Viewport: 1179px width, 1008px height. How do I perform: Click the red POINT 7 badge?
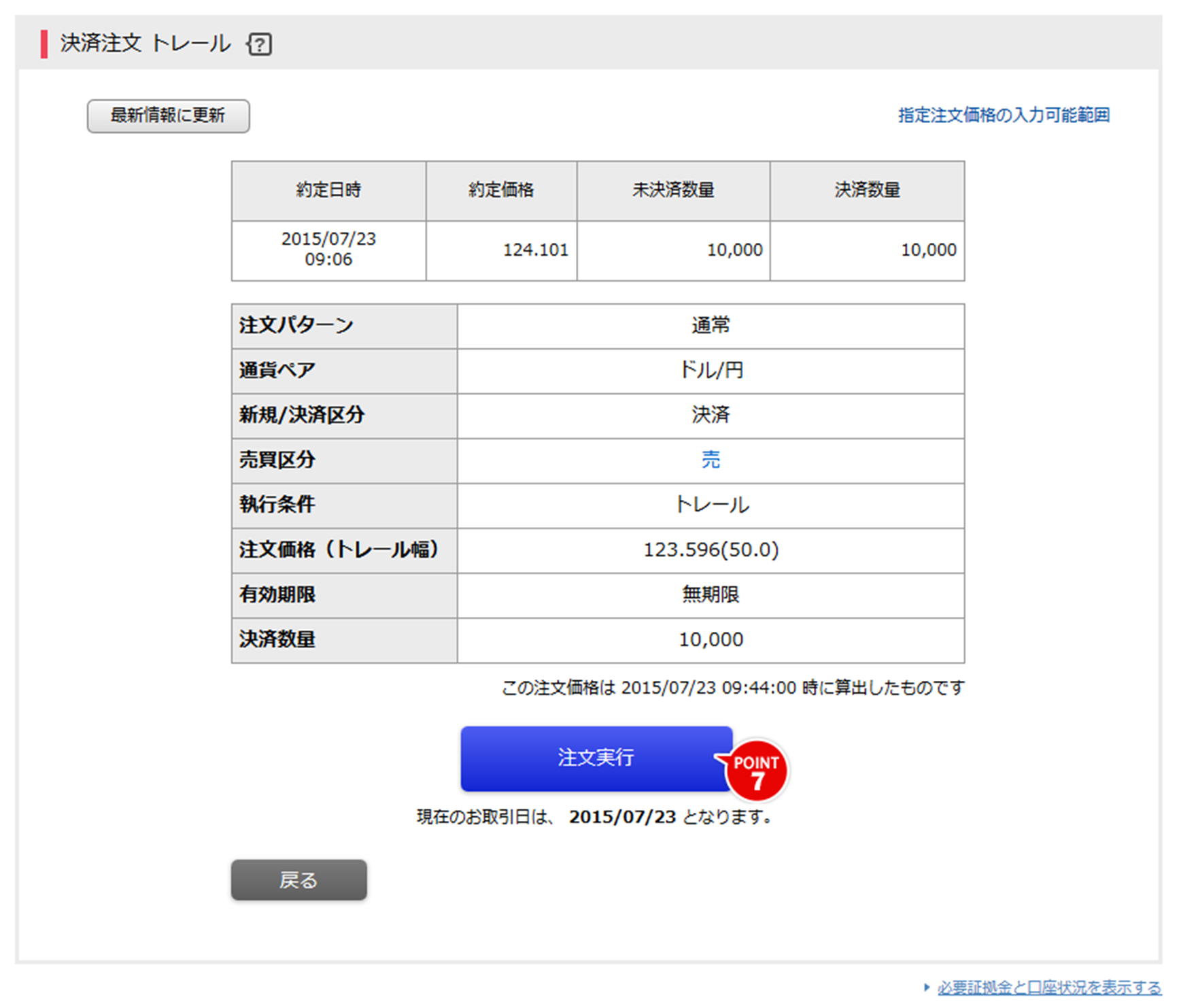click(x=756, y=771)
